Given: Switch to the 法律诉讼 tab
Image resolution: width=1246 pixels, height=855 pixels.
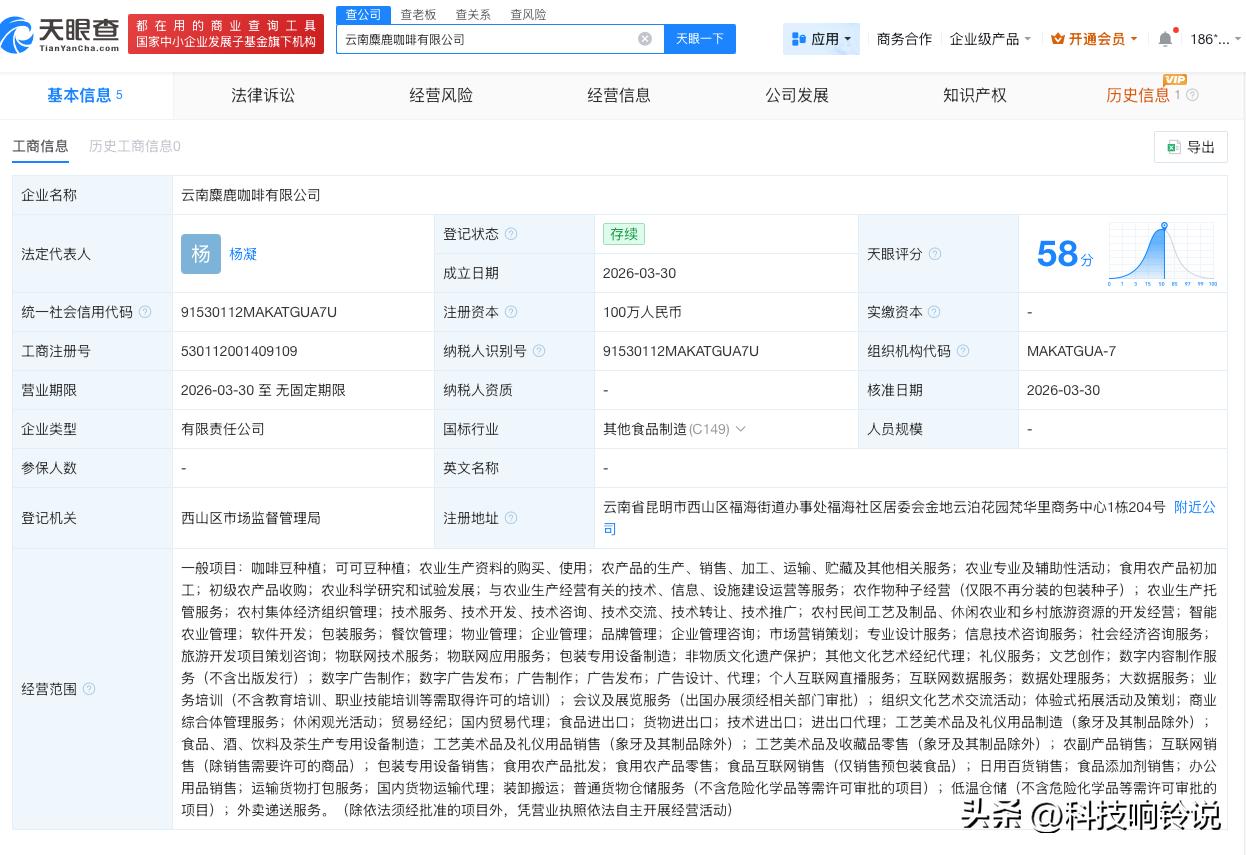Looking at the screenshot, I should click(263, 95).
